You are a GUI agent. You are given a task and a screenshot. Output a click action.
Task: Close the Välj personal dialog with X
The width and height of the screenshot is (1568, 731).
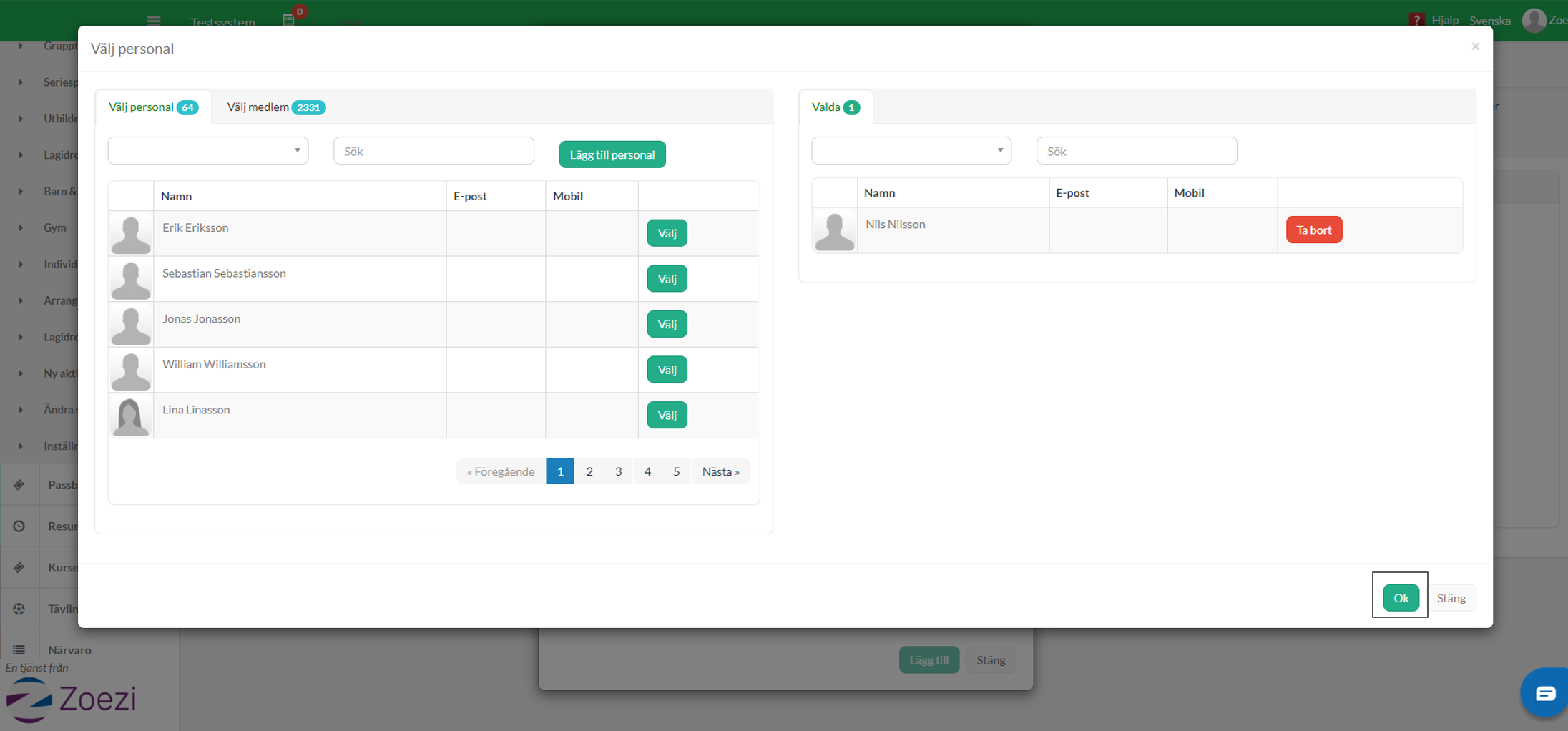1475,46
